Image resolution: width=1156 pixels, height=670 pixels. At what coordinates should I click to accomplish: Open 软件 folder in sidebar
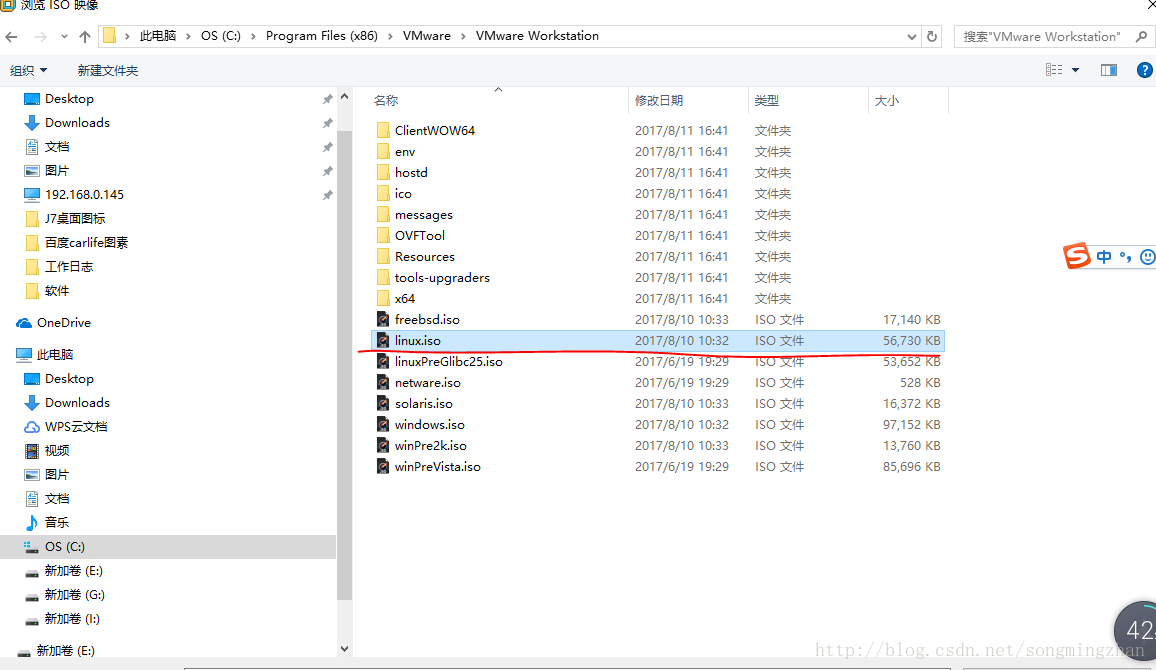pos(57,290)
